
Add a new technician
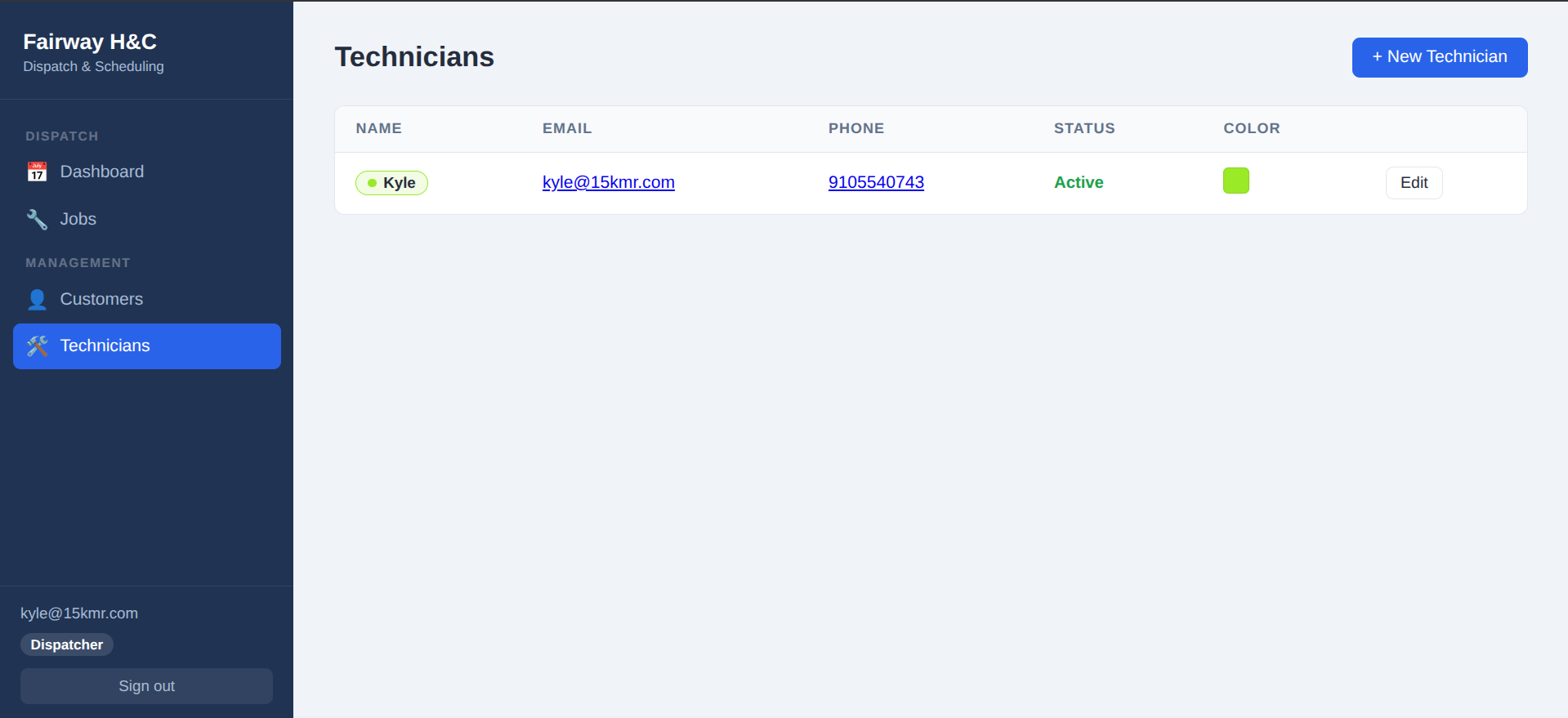(1439, 57)
